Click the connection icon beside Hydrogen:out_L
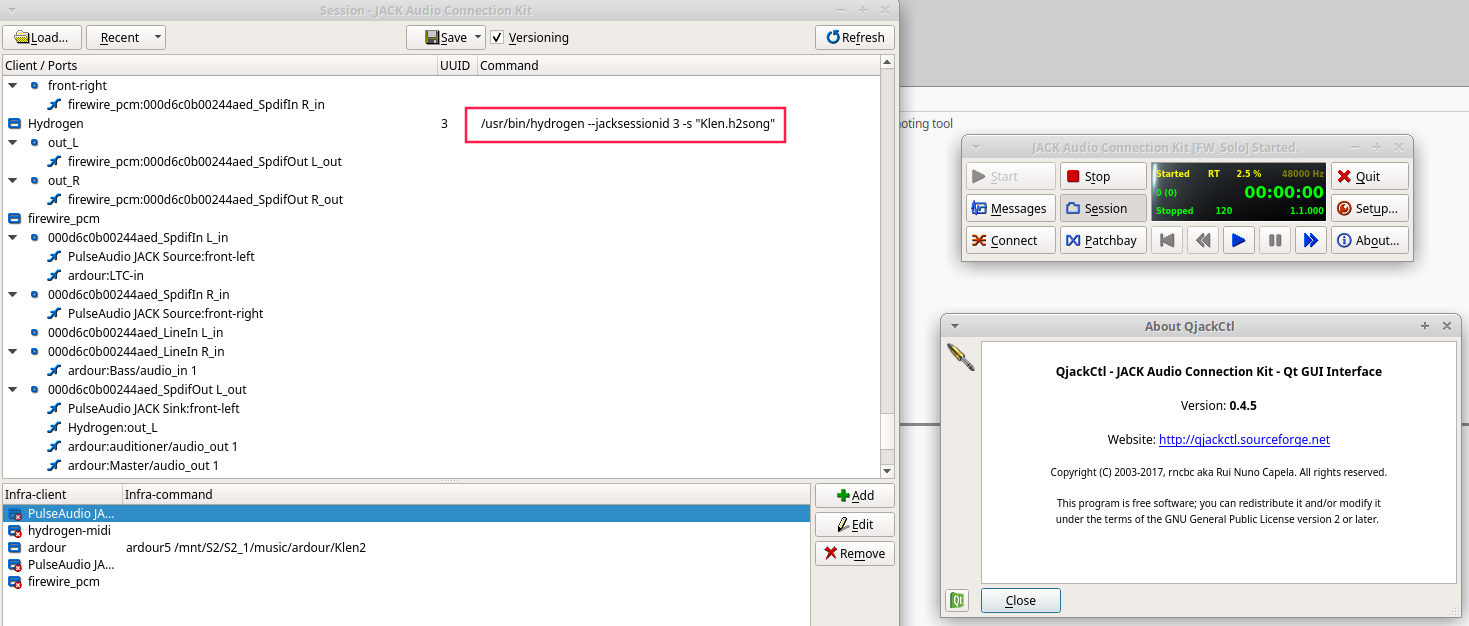 (55, 427)
